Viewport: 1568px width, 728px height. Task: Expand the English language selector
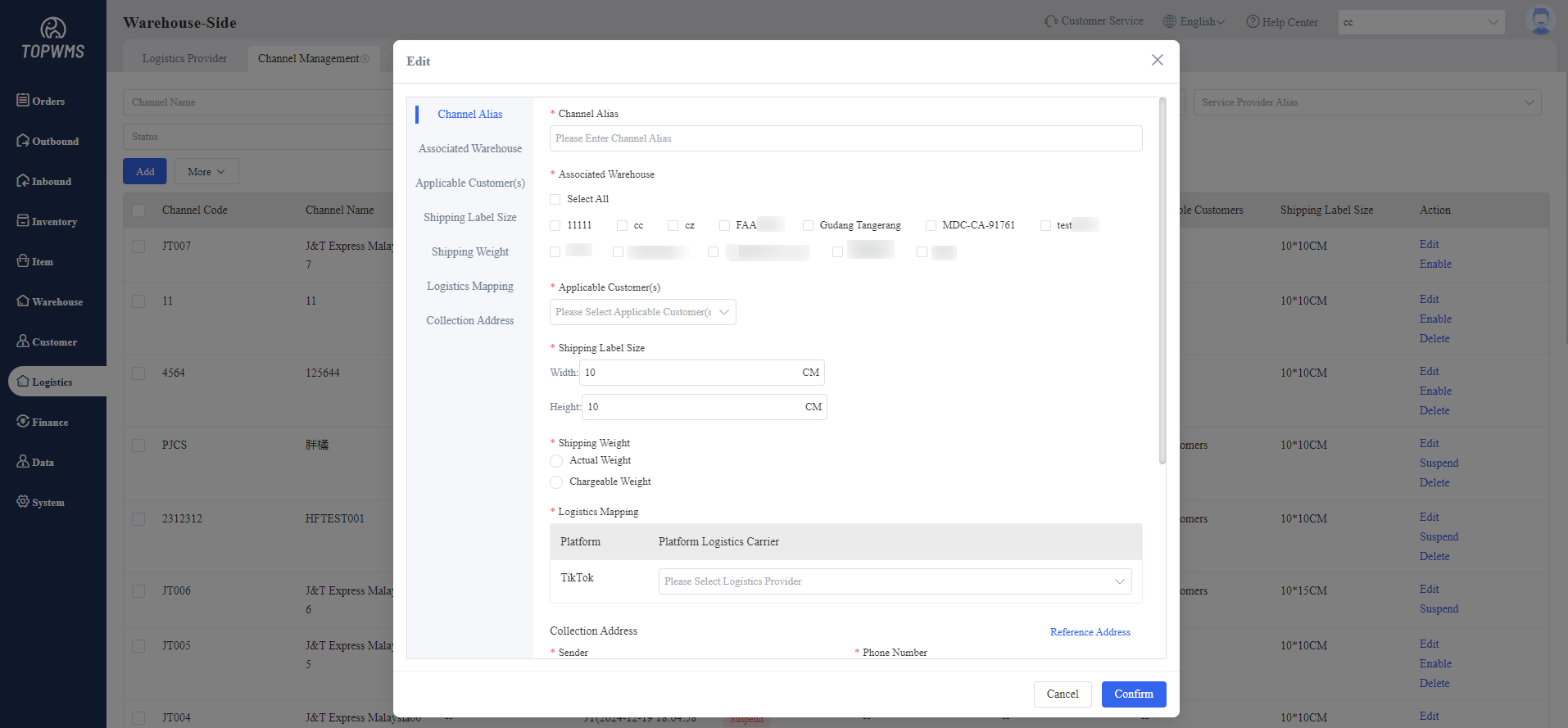[1194, 22]
